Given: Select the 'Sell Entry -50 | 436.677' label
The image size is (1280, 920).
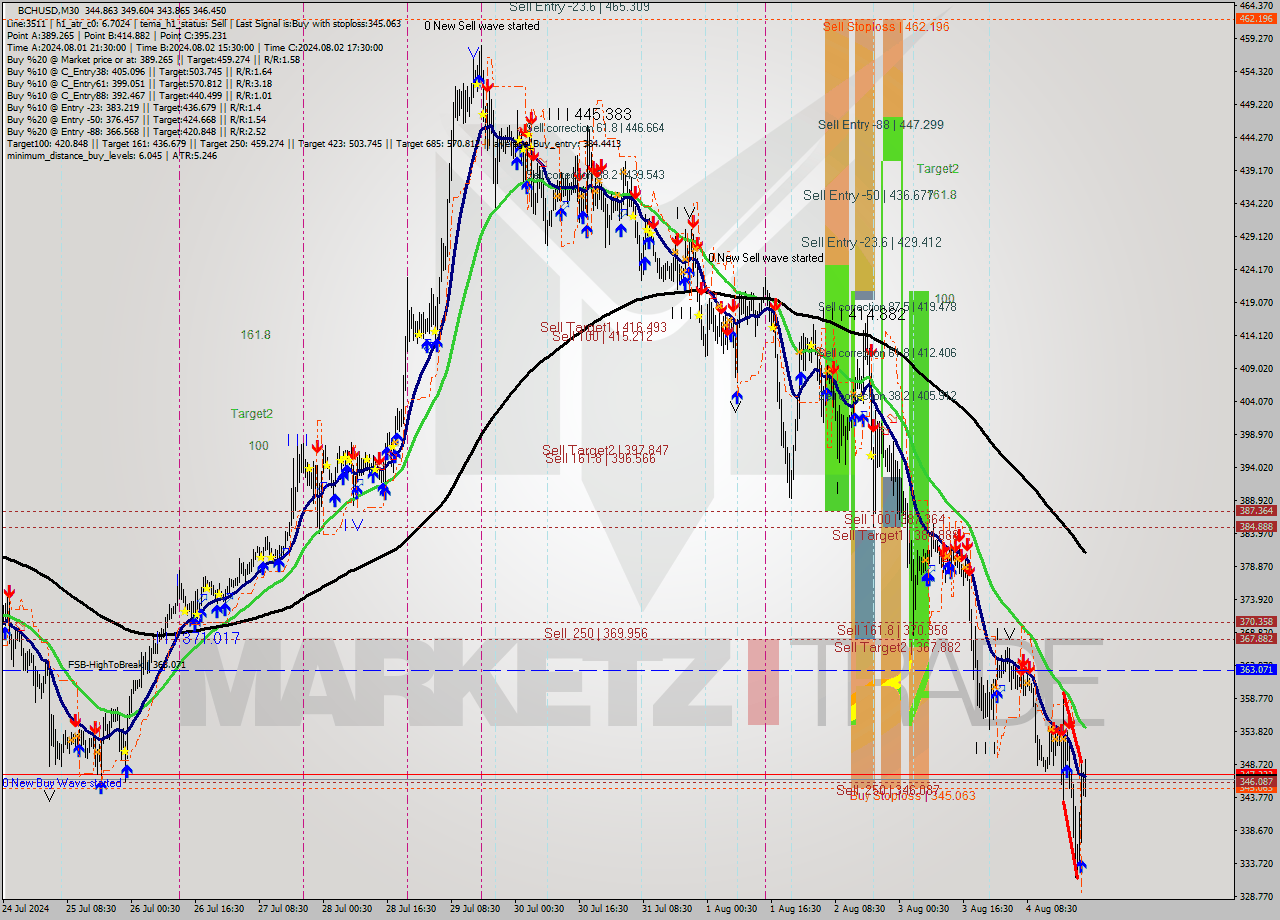Looking at the screenshot, I should coord(867,195).
